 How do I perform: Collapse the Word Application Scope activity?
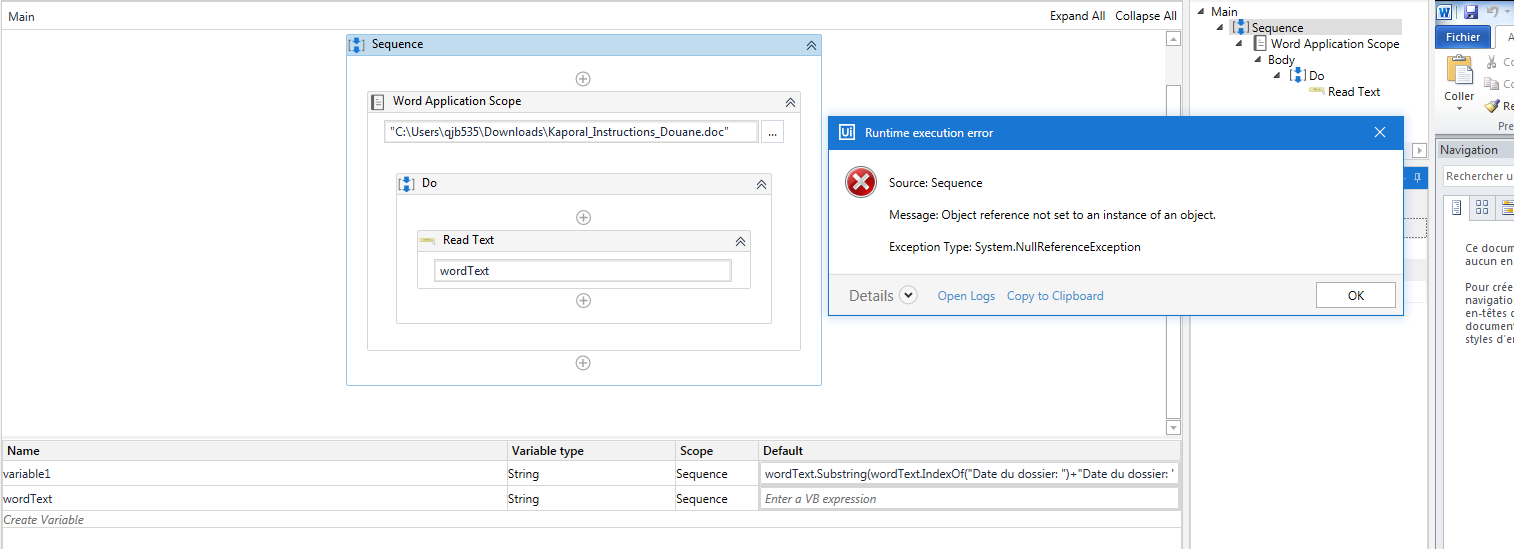click(x=790, y=102)
